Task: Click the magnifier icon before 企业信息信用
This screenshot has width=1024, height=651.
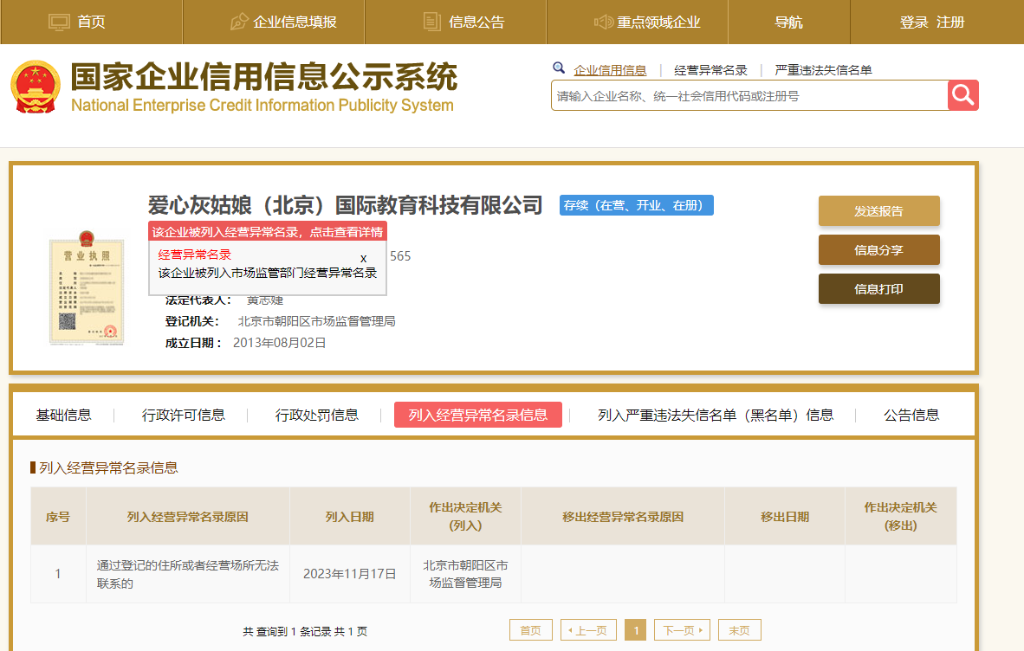Action: pos(560,68)
